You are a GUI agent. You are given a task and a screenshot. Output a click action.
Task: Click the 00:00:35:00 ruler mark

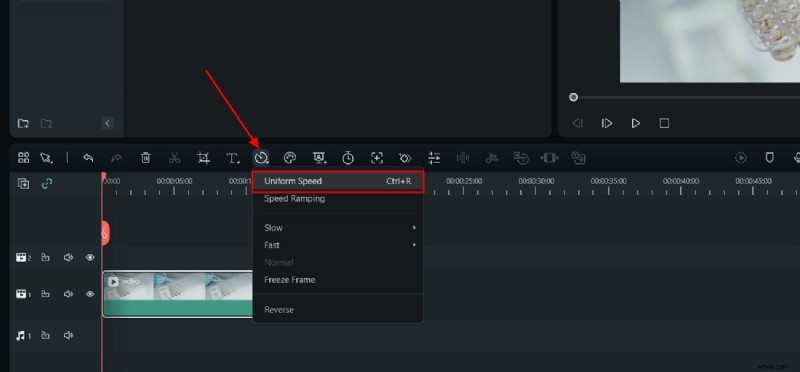coord(609,181)
